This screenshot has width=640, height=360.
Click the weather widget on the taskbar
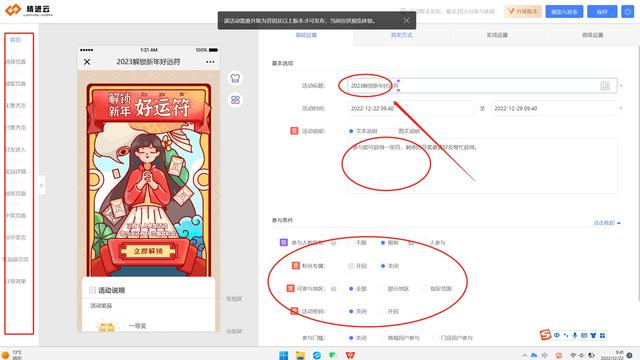tap(11, 355)
